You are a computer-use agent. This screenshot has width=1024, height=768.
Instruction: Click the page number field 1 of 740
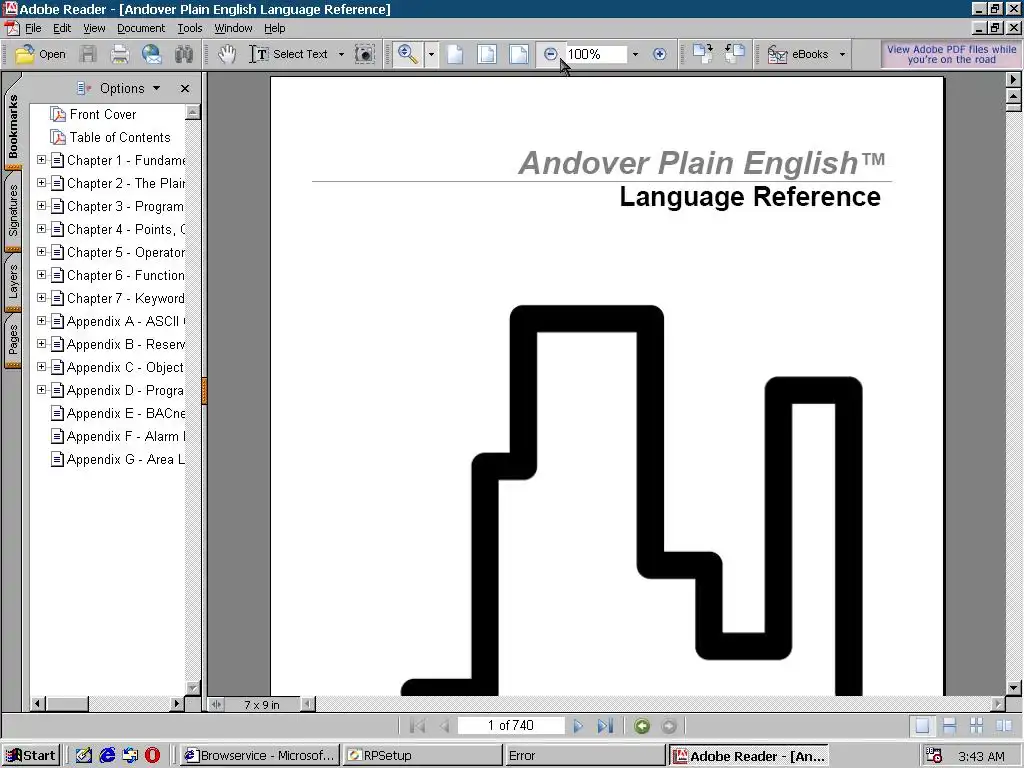511,726
